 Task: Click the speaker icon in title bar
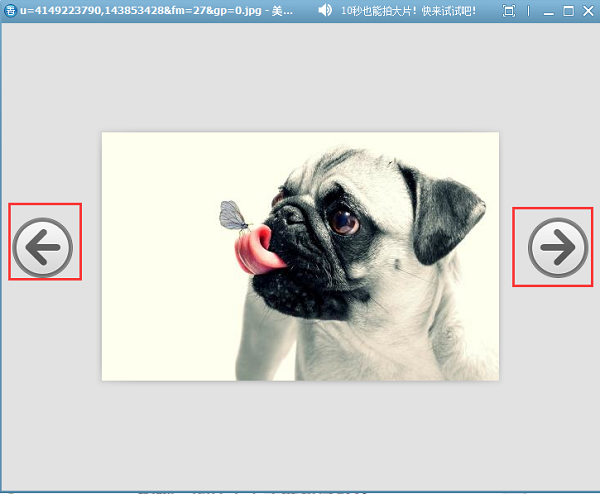[325, 11]
